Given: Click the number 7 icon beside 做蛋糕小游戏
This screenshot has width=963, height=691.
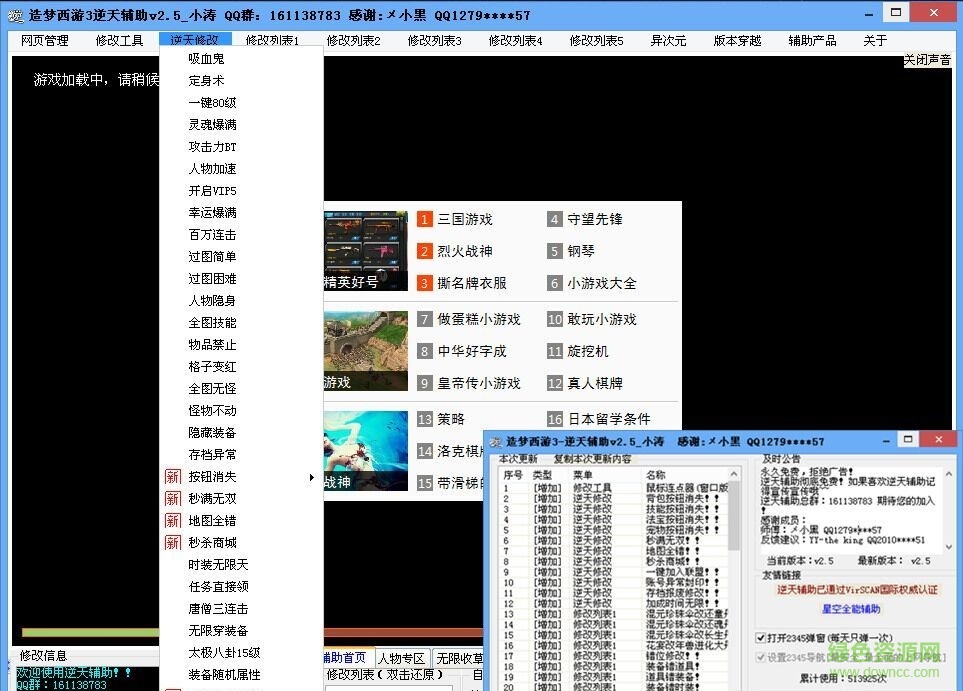Looking at the screenshot, I should pos(424,319).
